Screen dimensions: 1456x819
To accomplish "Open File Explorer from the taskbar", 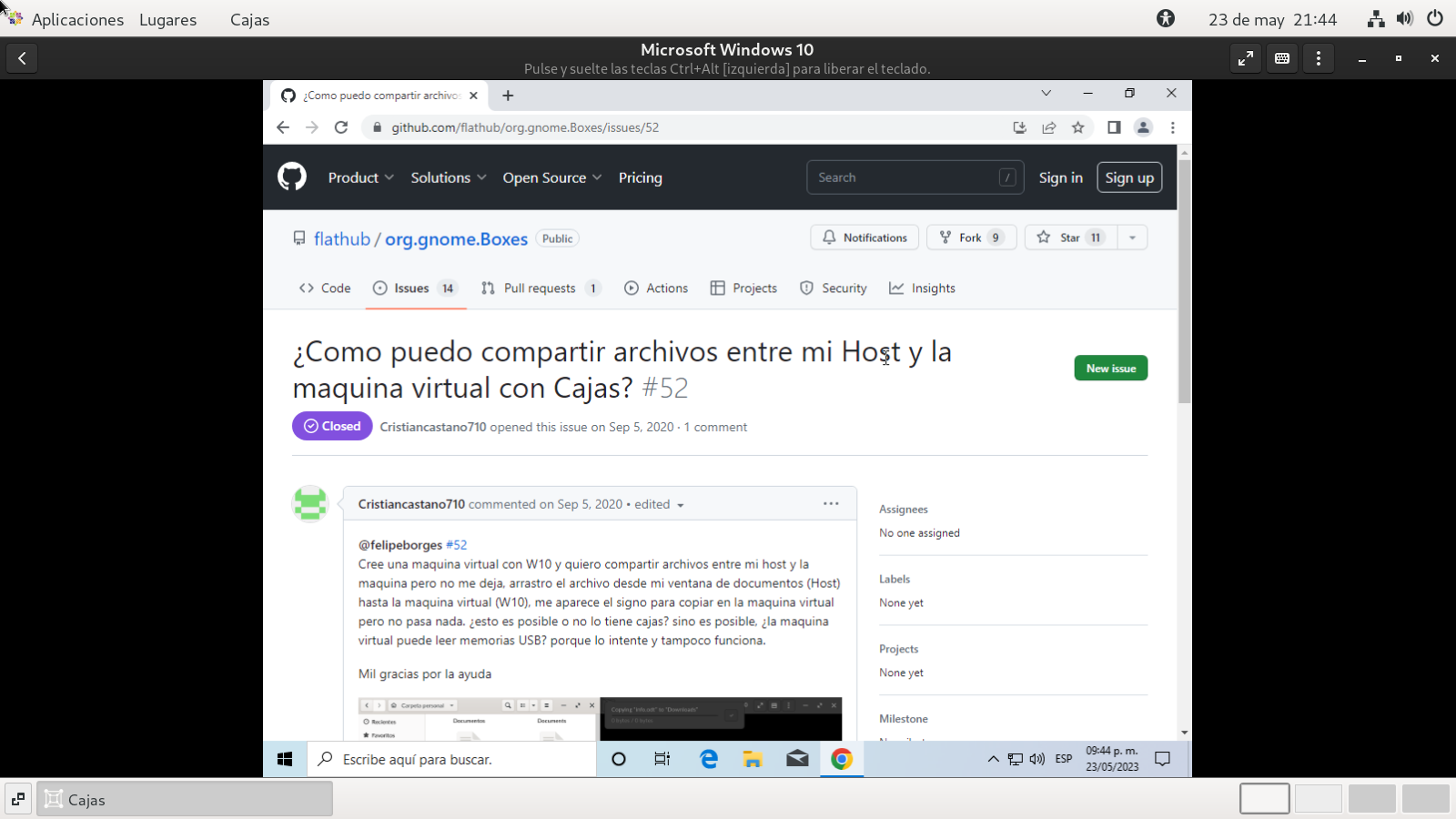I will click(x=753, y=759).
